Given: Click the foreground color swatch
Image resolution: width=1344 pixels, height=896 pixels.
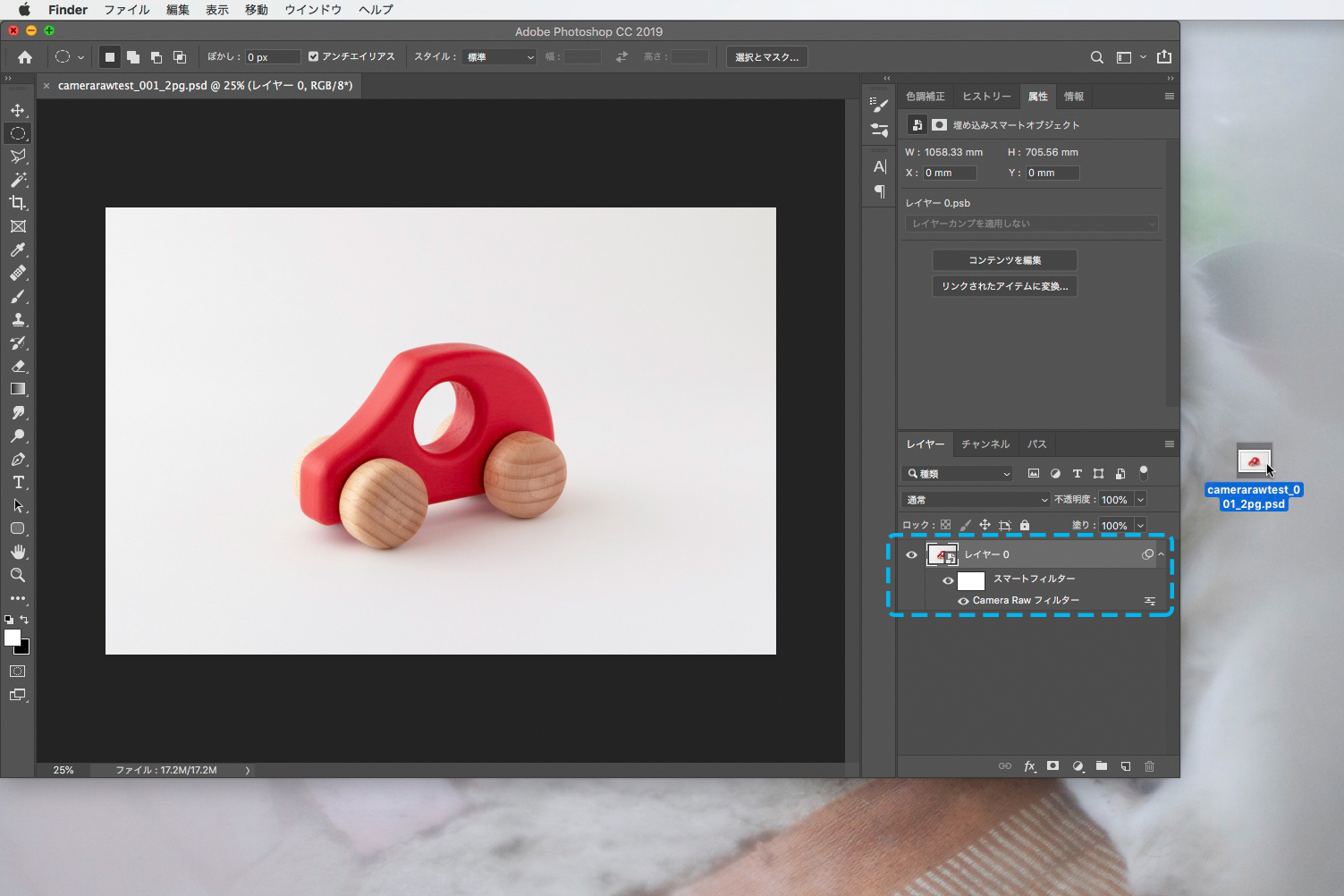Looking at the screenshot, I should click(x=13, y=638).
